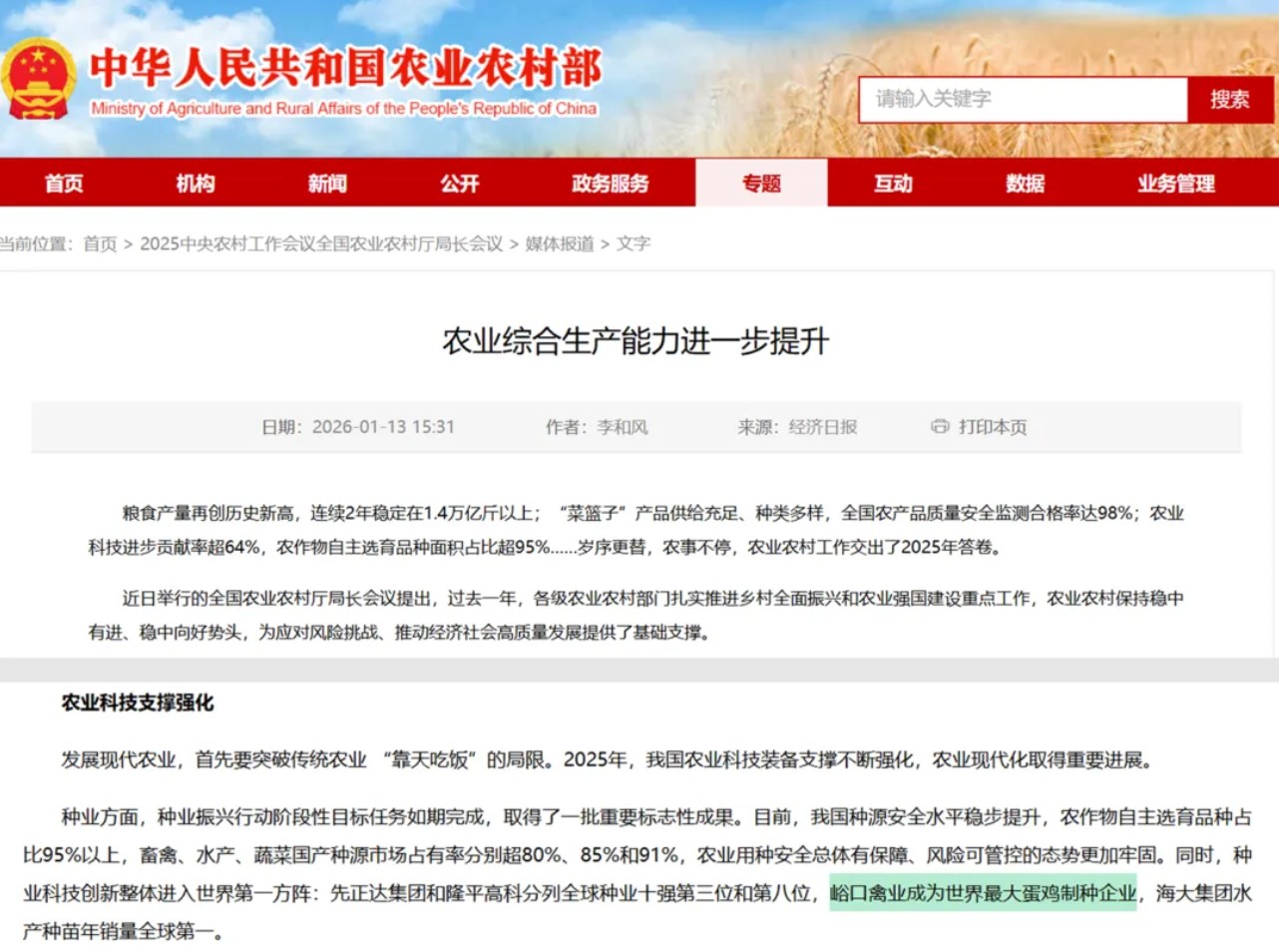This screenshot has width=1279, height=952.
Task: Click the 搜索 search button
Action: tap(1229, 99)
